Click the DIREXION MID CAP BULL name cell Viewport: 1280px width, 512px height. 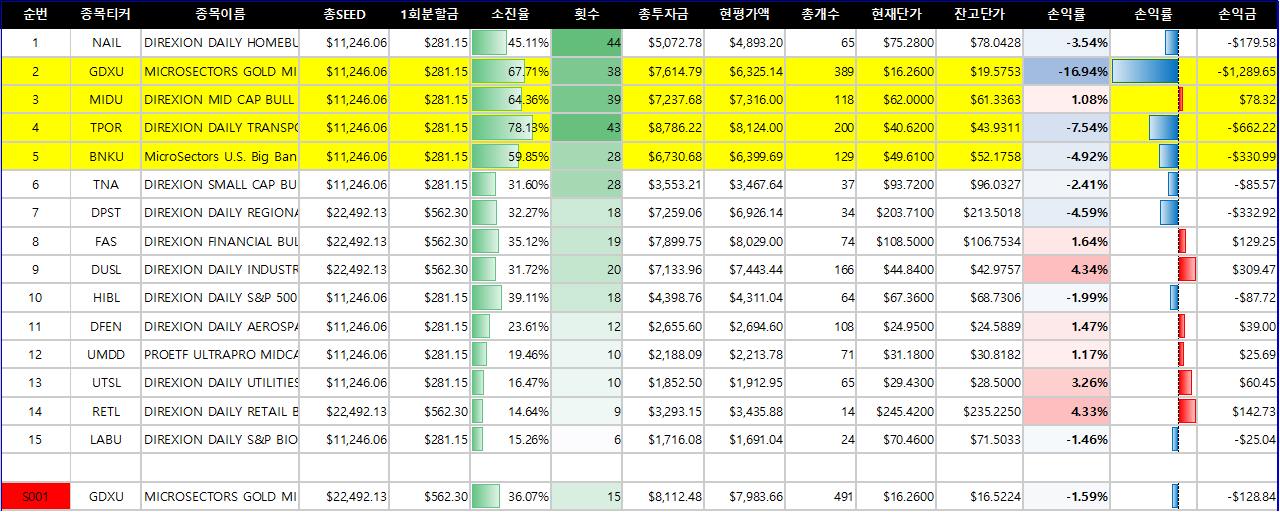pyautogui.click(x=220, y=100)
